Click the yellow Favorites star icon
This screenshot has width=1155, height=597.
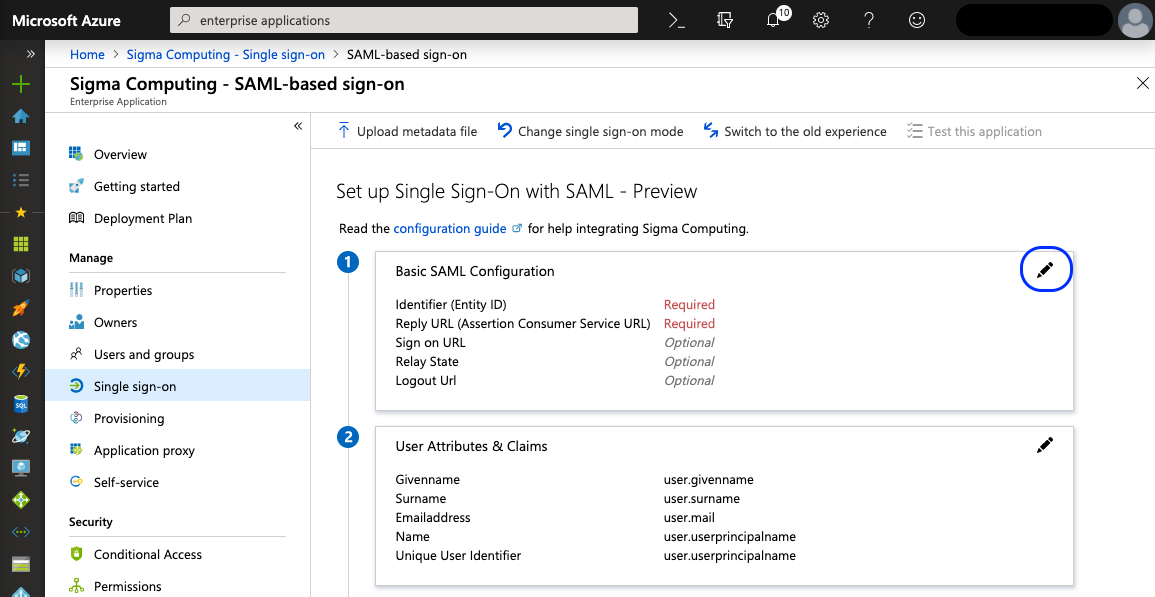[21, 212]
